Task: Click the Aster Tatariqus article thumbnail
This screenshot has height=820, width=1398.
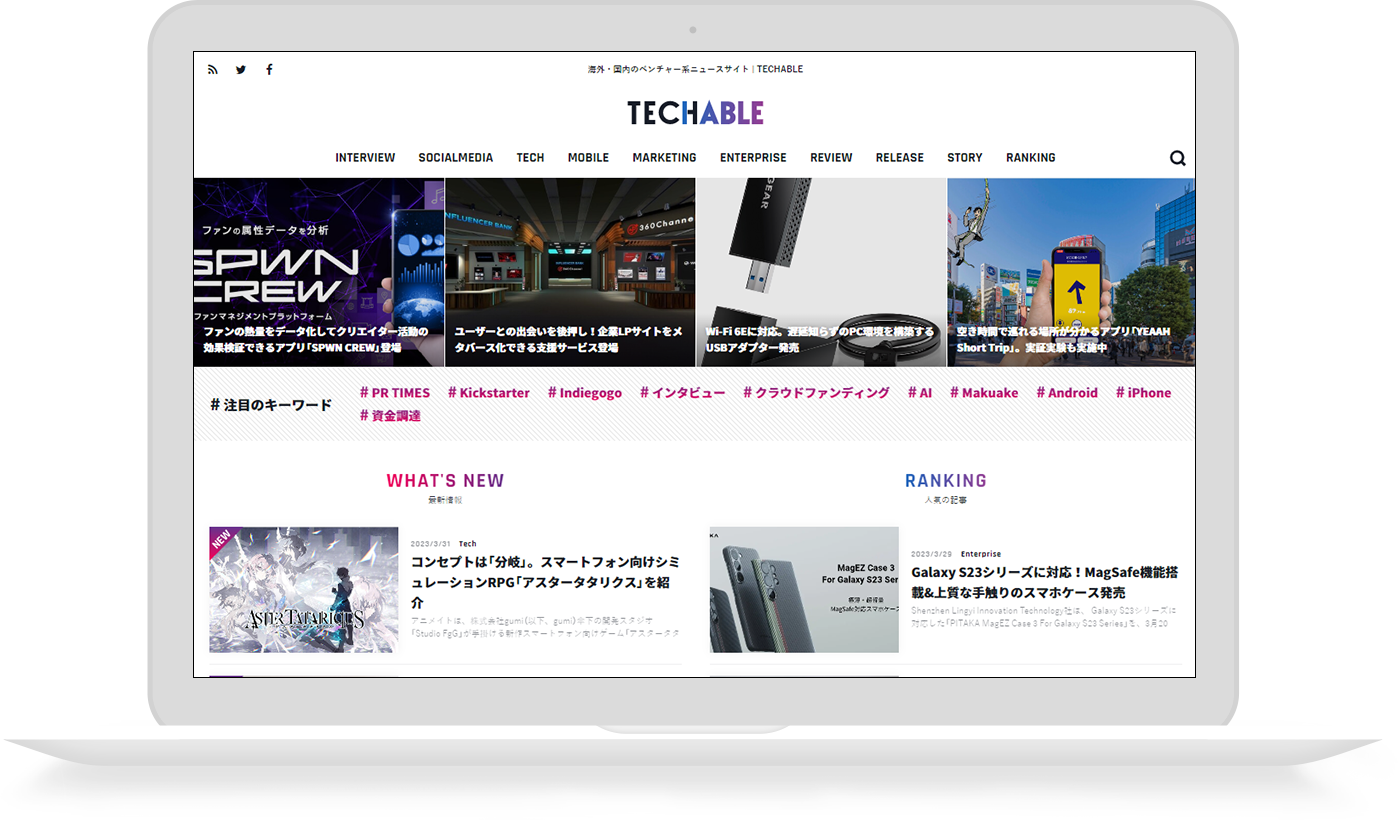Action: [304, 590]
